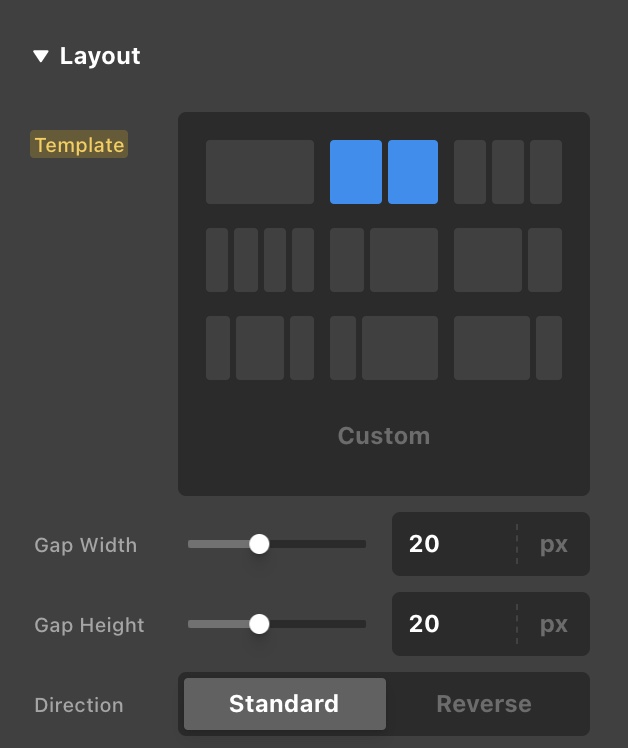Pick the very narrow left sidebar template
Viewport: 628px width, 748px height.
(x=384, y=348)
